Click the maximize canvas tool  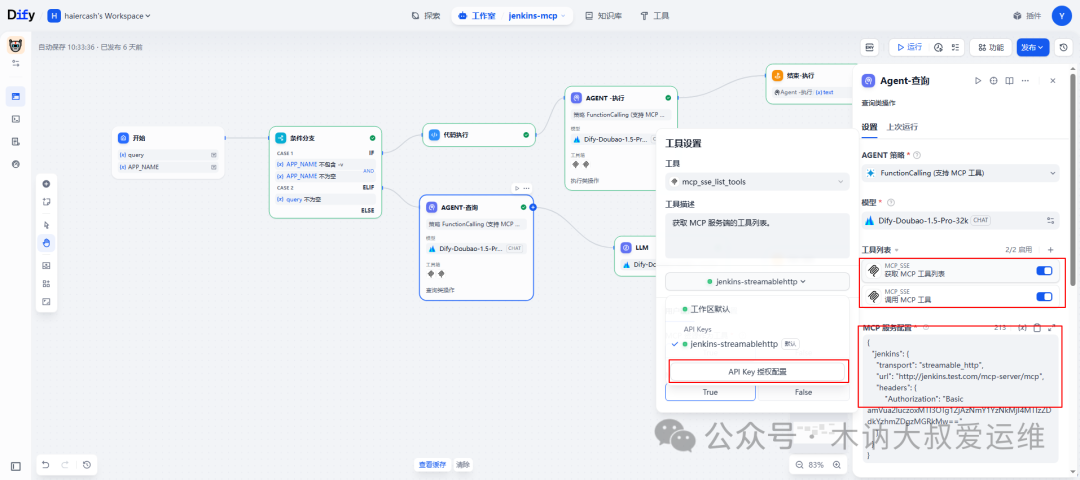(46, 301)
